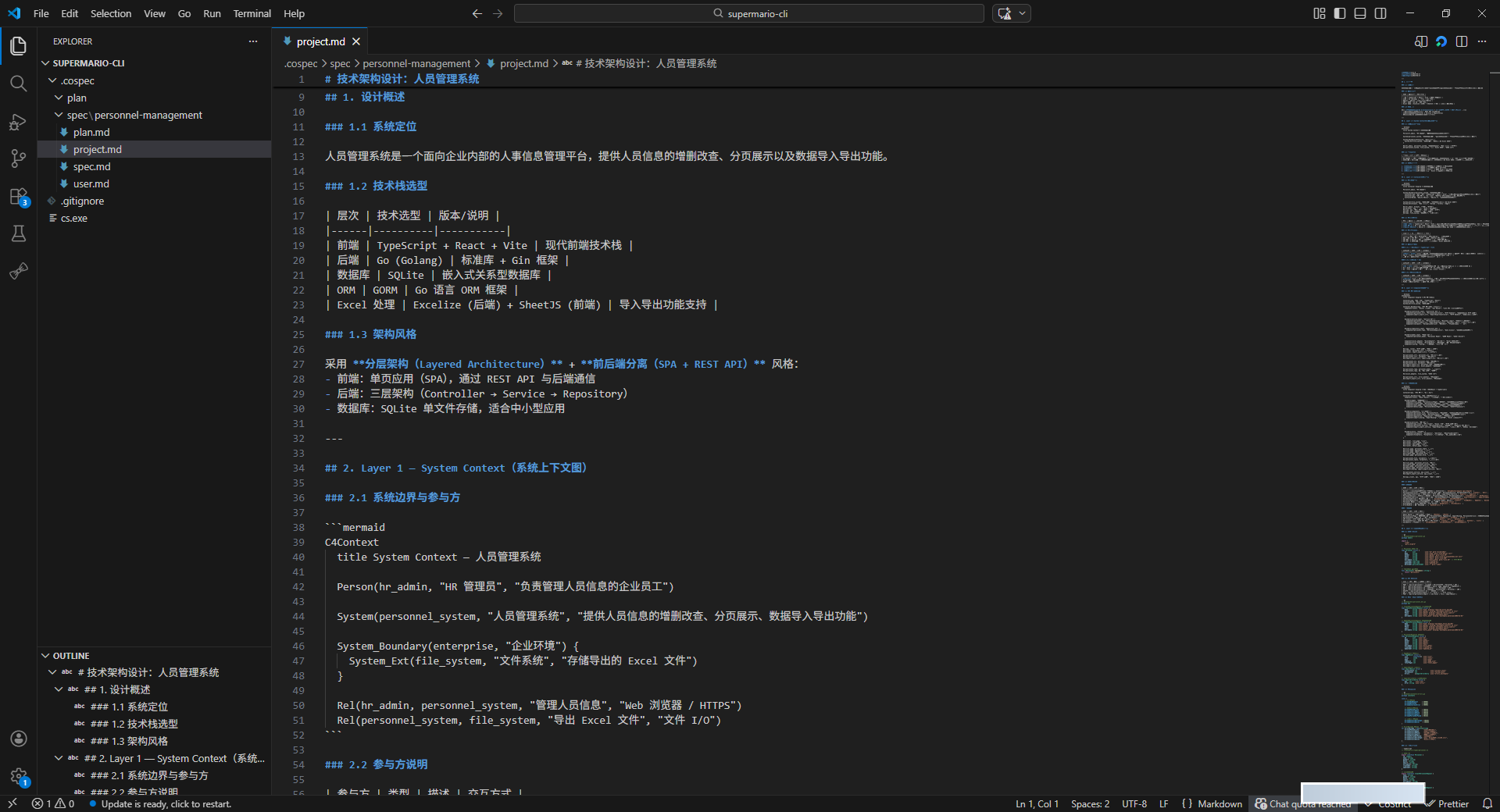The height and width of the screenshot is (812, 1500).
Task: Toggle the bottom panel layout button
Action: click(x=1360, y=13)
